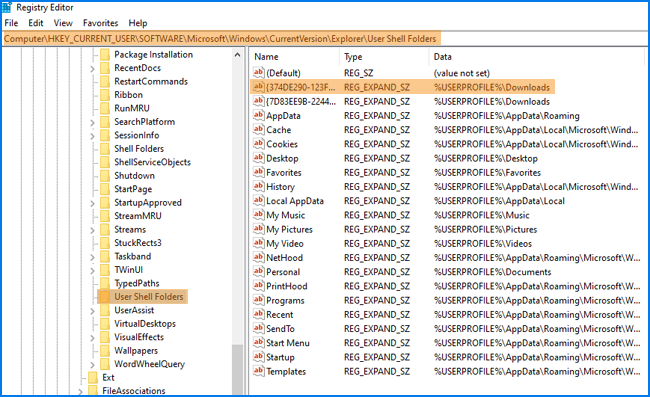Sort values by the Name column header
650x397 pixels.
coord(295,57)
